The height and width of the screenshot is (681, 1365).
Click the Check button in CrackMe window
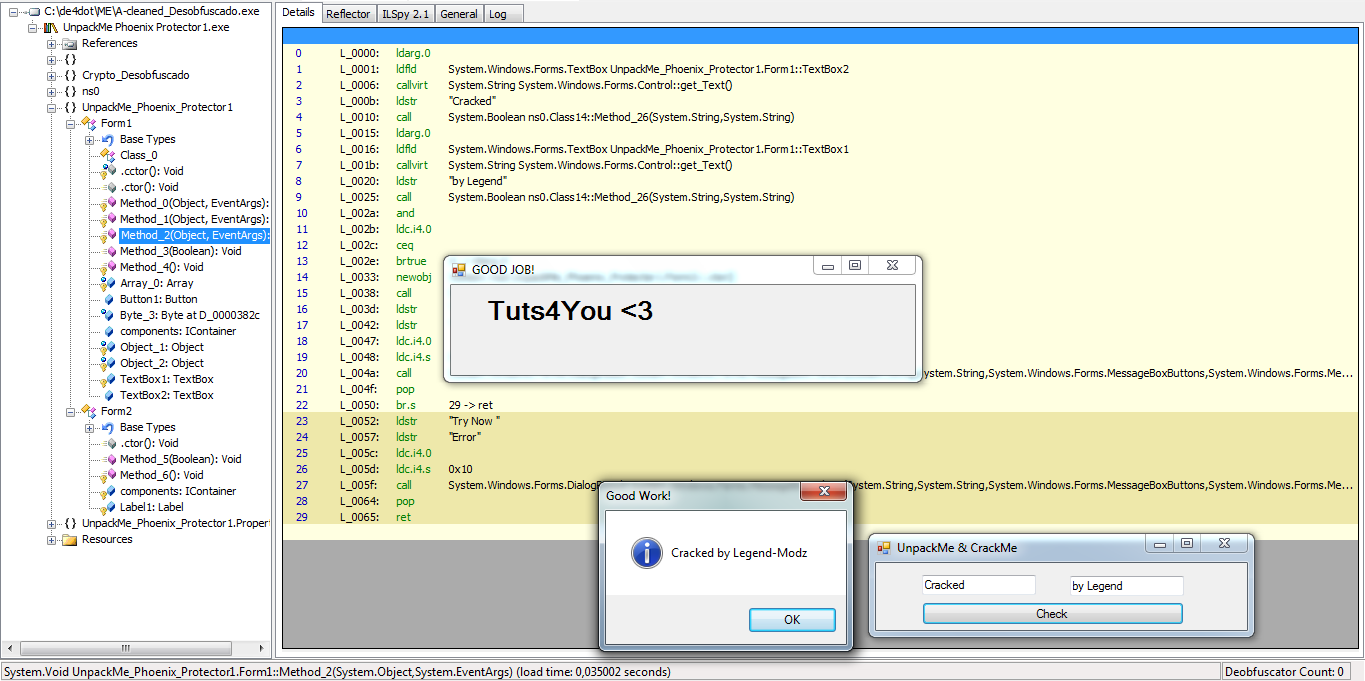point(1052,614)
